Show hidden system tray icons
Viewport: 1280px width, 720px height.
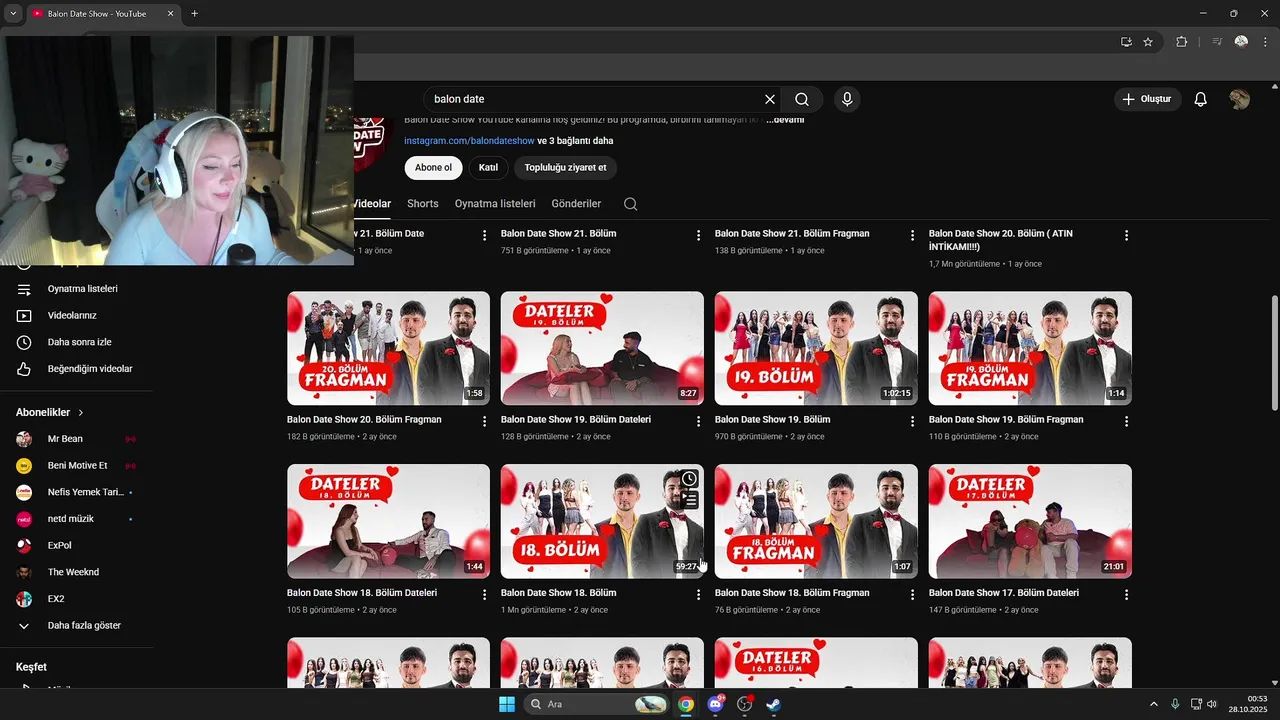tap(1153, 704)
